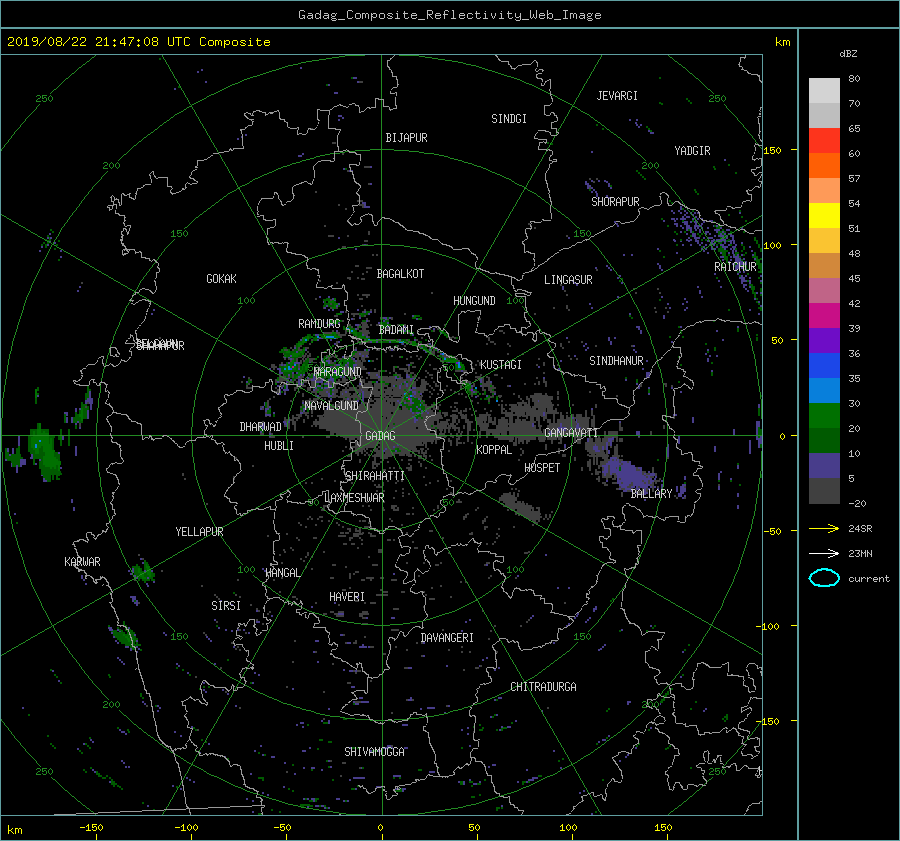Screen dimensions: 900x841
Task: Click the SHIVAMOGGA city label
Action: [x=374, y=751]
